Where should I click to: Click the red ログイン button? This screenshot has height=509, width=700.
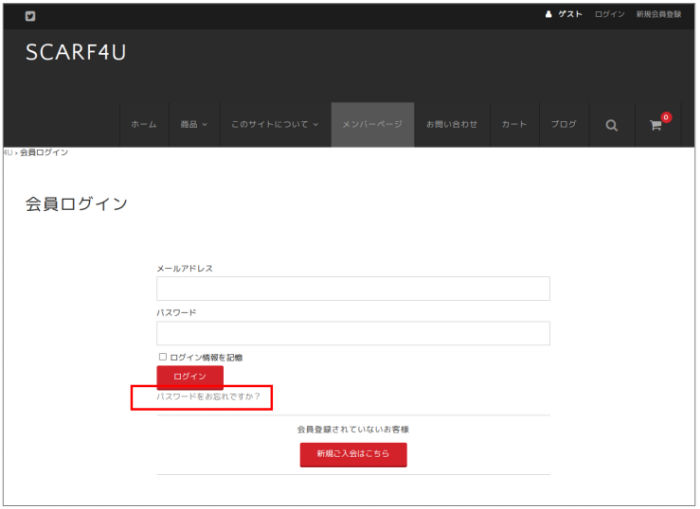coord(190,377)
